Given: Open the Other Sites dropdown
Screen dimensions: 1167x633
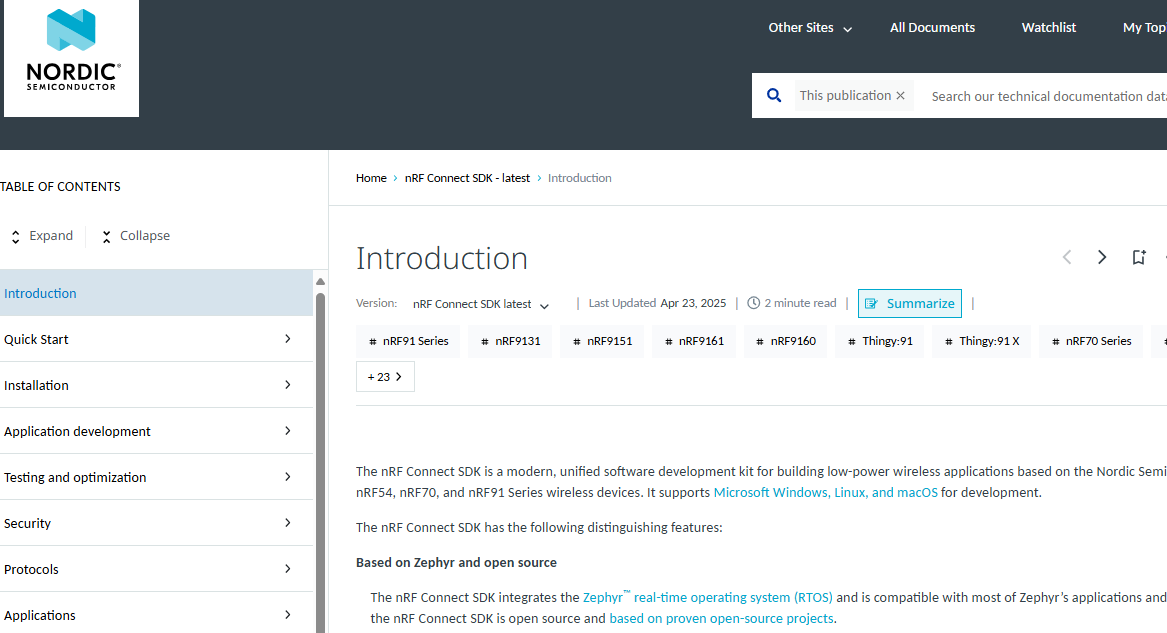Looking at the screenshot, I should (810, 28).
